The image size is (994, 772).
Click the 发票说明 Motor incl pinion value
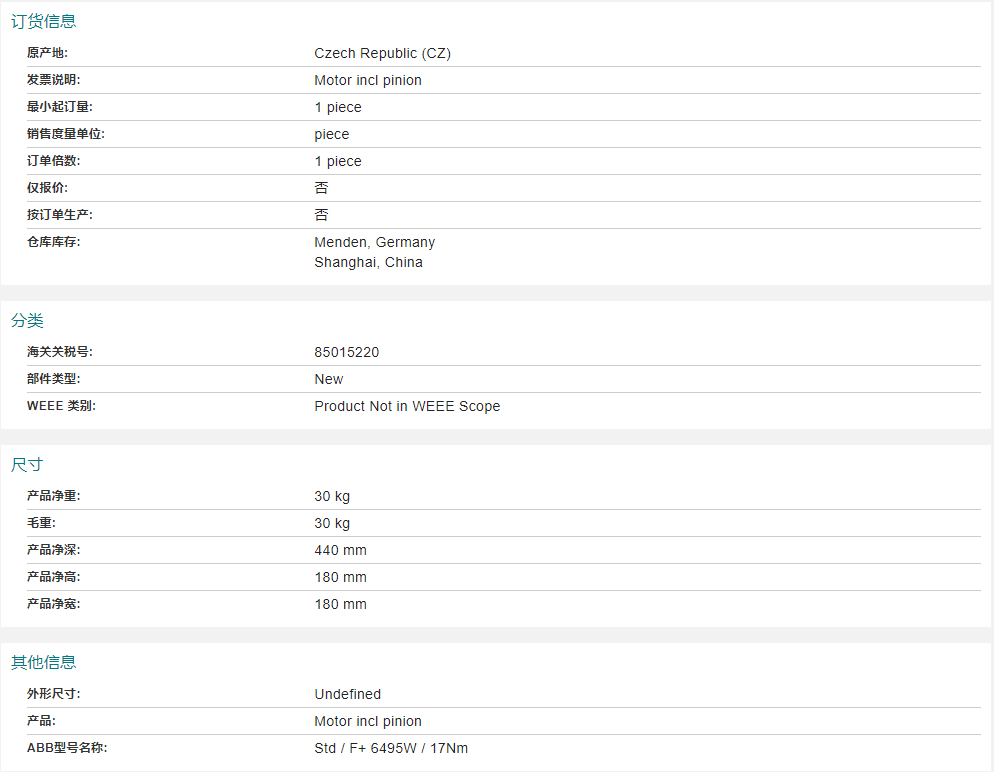368,80
